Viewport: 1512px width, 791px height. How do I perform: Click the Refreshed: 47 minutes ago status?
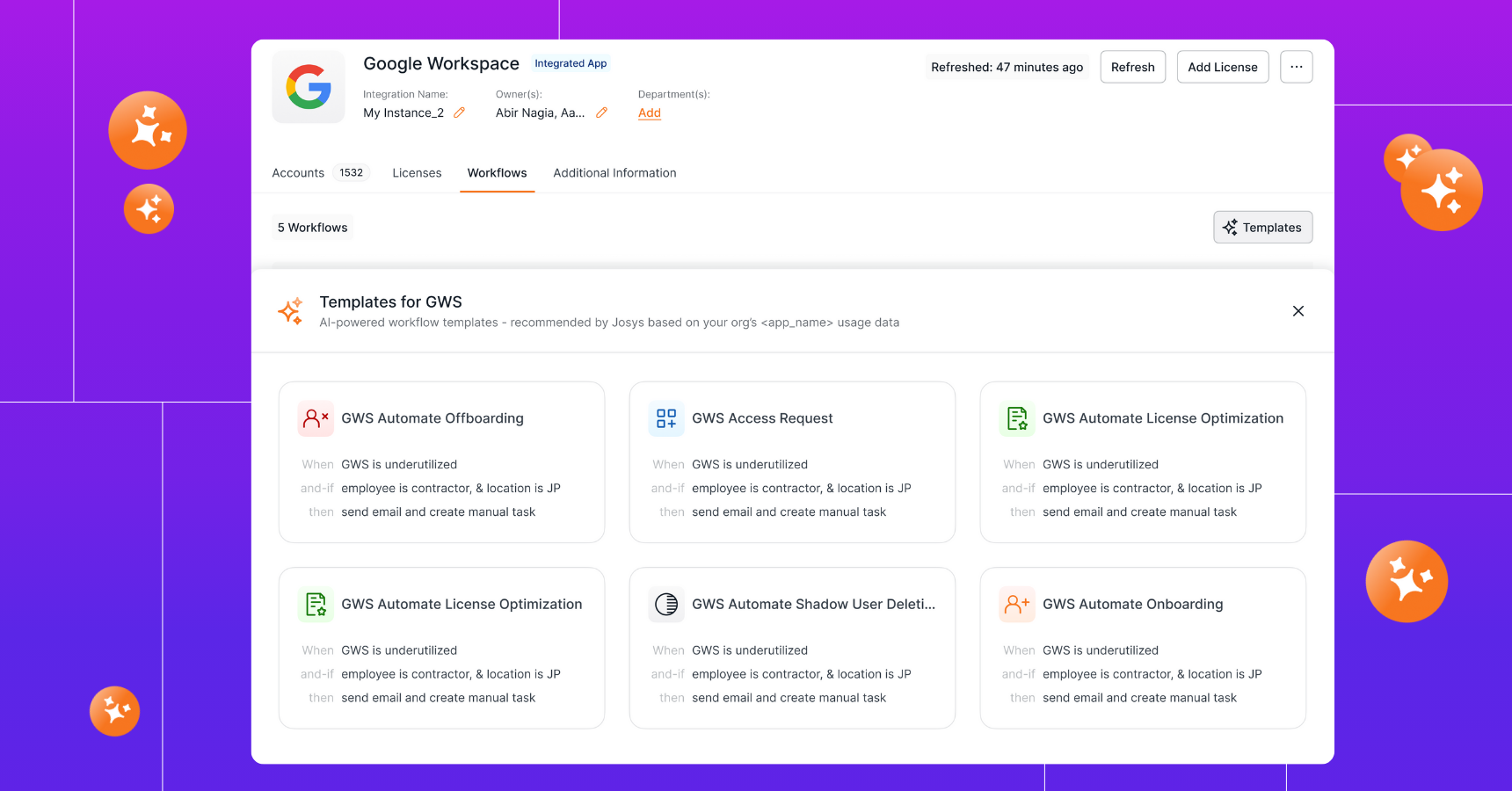1007,67
